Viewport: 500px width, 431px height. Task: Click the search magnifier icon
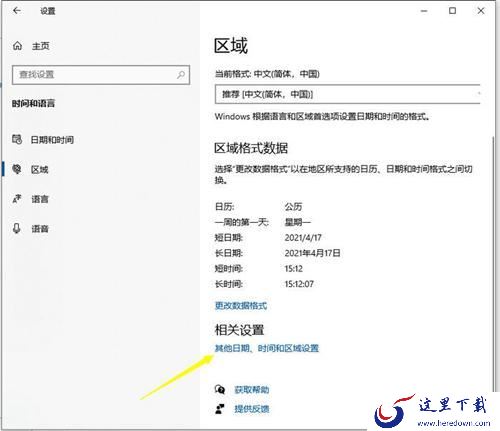click(181, 75)
